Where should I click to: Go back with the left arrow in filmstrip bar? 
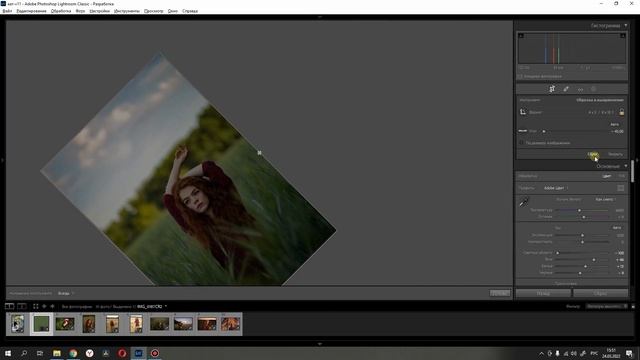(44, 306)
